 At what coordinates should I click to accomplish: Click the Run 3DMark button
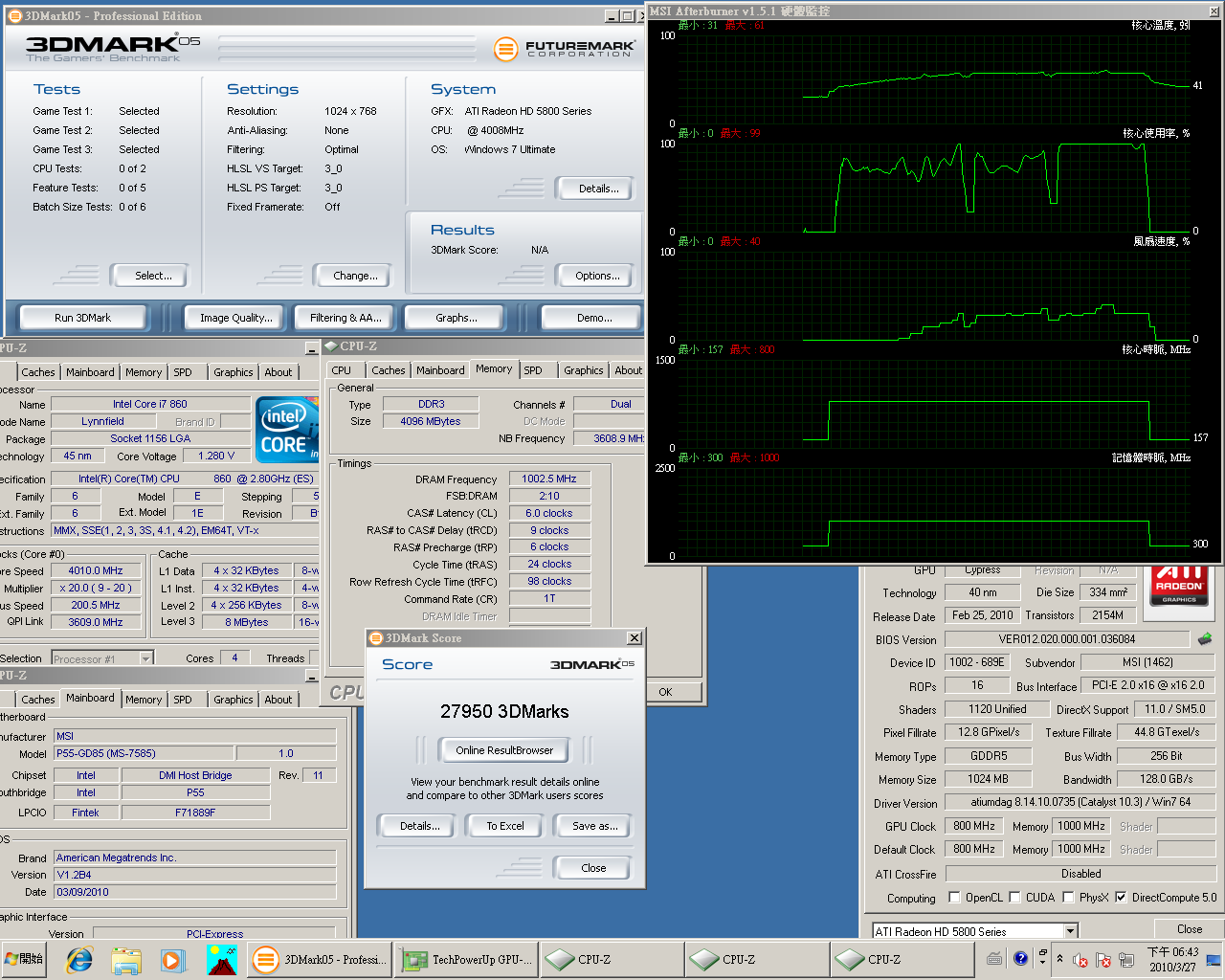click(82, 318)
